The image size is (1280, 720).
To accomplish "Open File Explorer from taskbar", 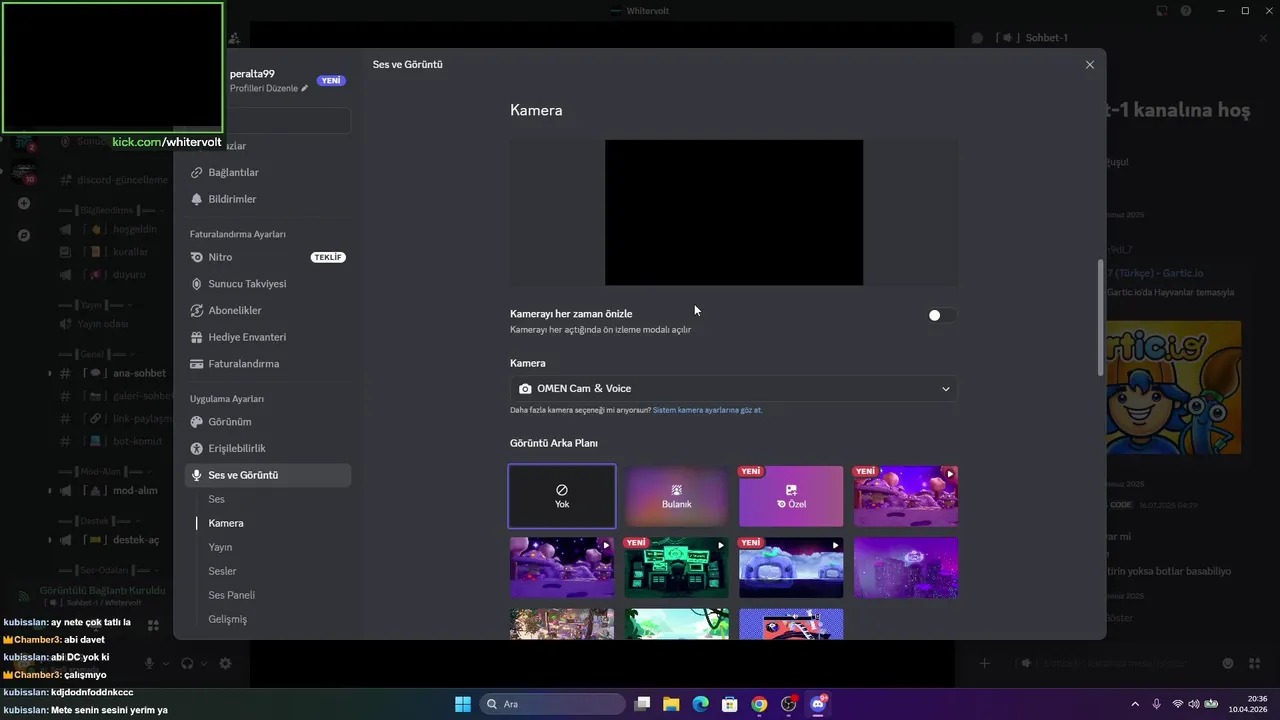I will (x=671, y=704).
